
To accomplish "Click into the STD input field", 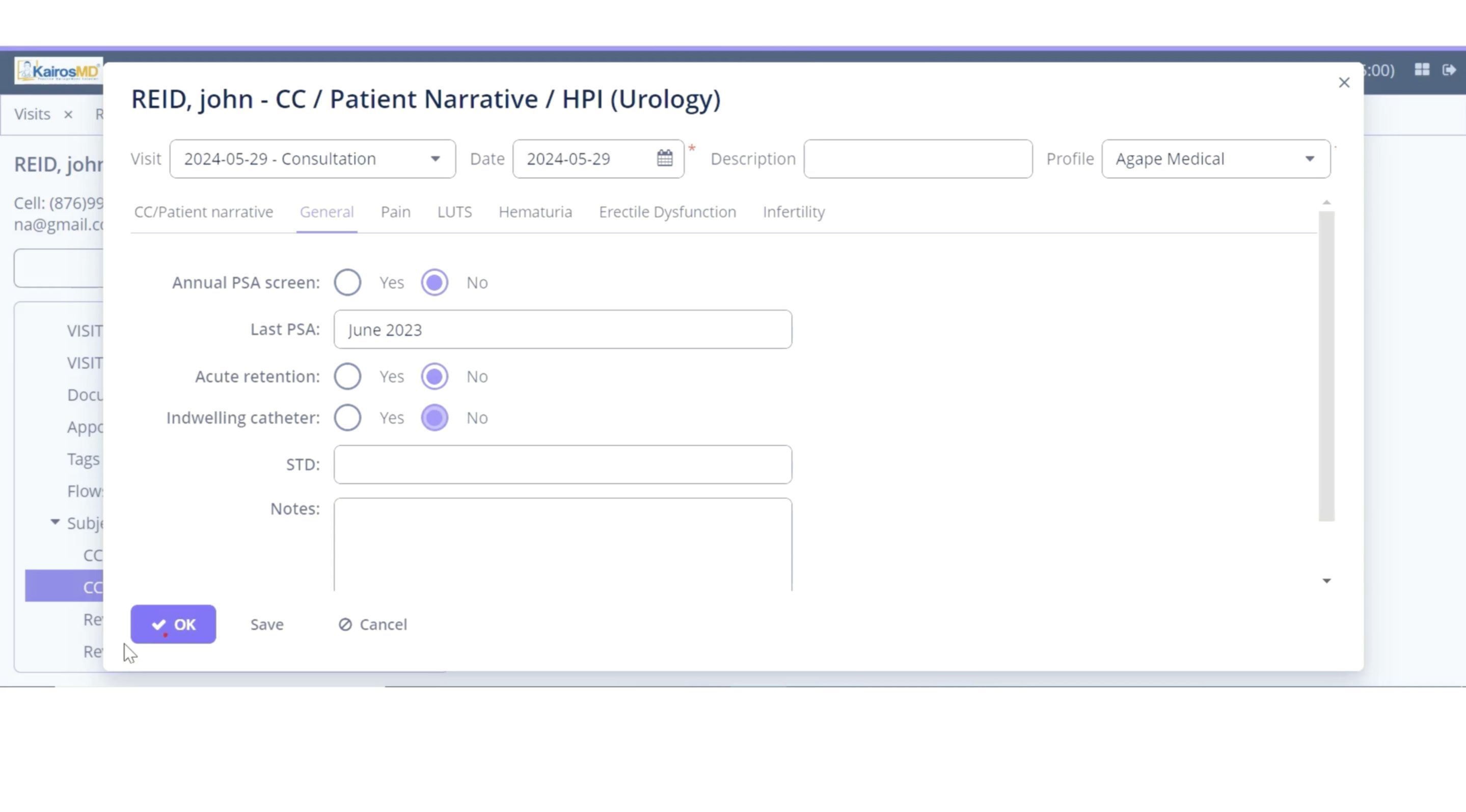I will pyautogui.click(x=562, y=464).
